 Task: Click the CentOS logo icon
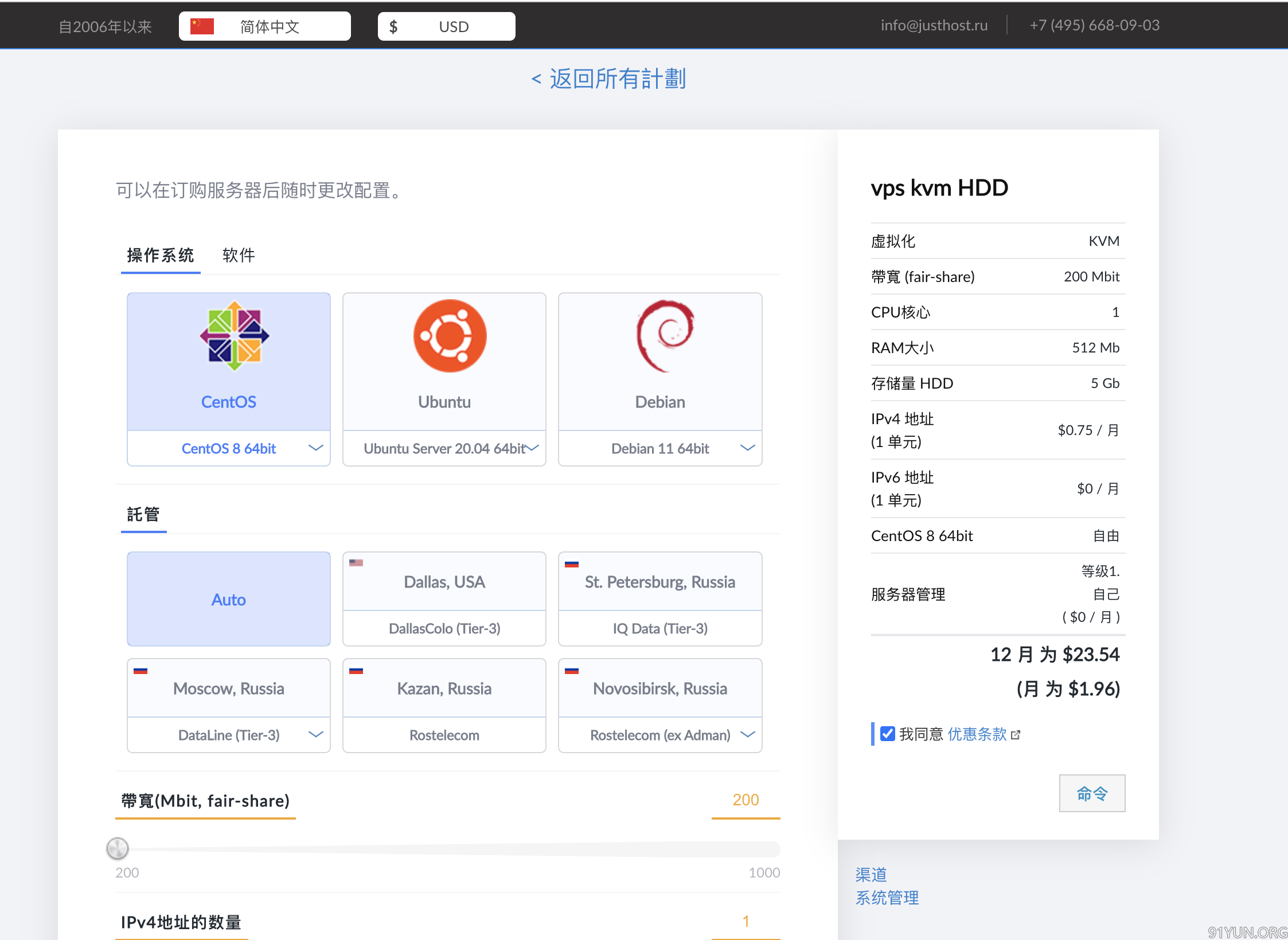pyautogui.click(x=234, y=336)
